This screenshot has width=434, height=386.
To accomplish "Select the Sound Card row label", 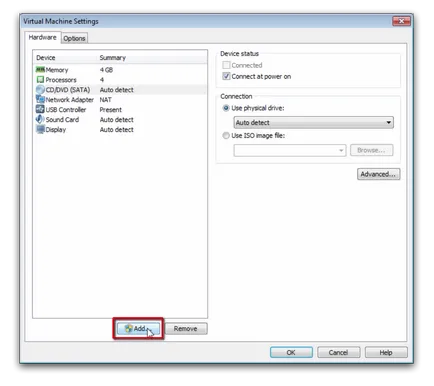I will point(62,120).
